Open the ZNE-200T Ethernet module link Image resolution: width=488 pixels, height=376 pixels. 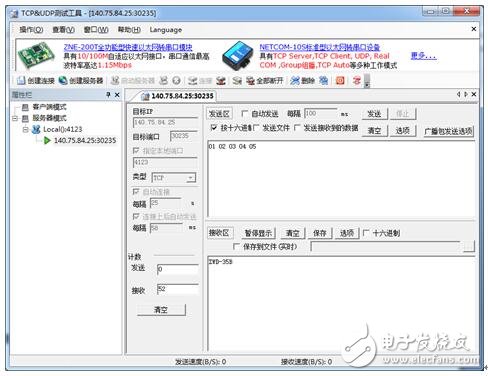click(128, 47)
